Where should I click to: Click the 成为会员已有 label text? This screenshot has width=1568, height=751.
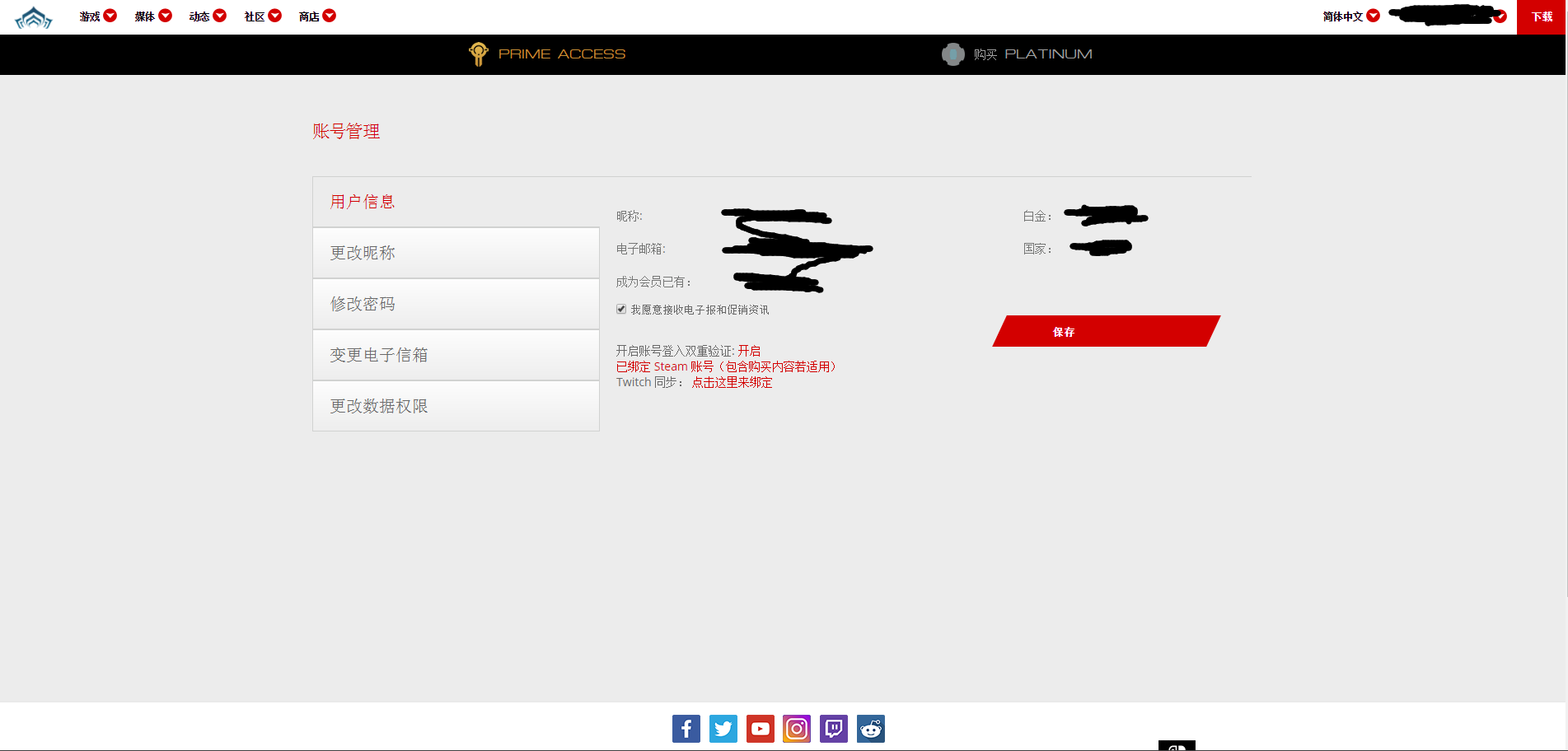653,282
